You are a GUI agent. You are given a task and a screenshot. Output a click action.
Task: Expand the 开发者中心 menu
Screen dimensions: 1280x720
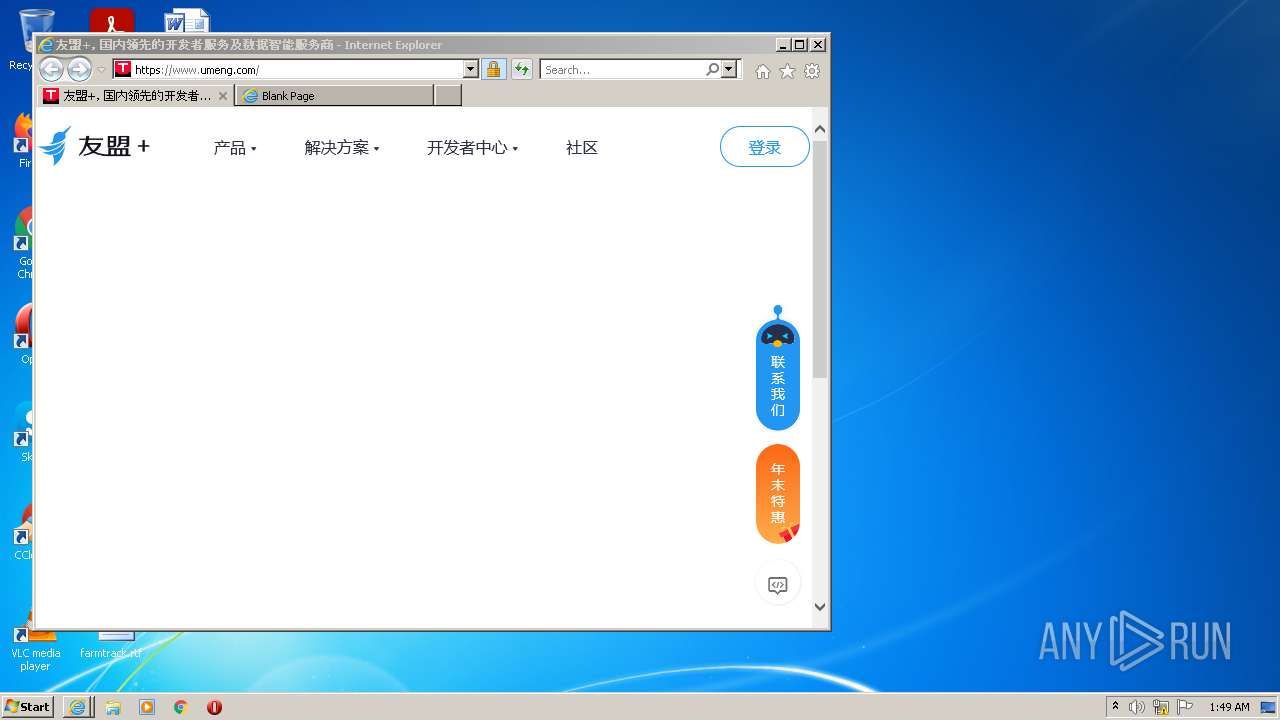[x=473, y=148]
